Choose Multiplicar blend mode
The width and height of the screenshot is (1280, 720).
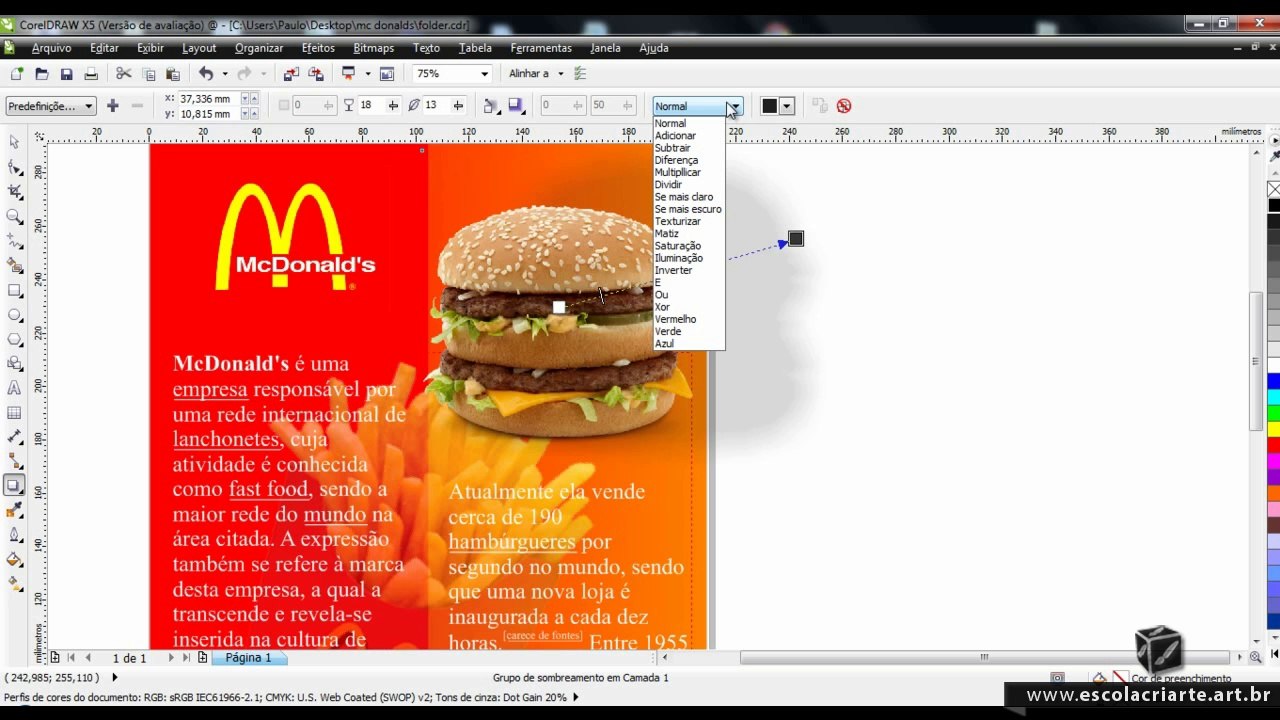[x=677, y=173]
